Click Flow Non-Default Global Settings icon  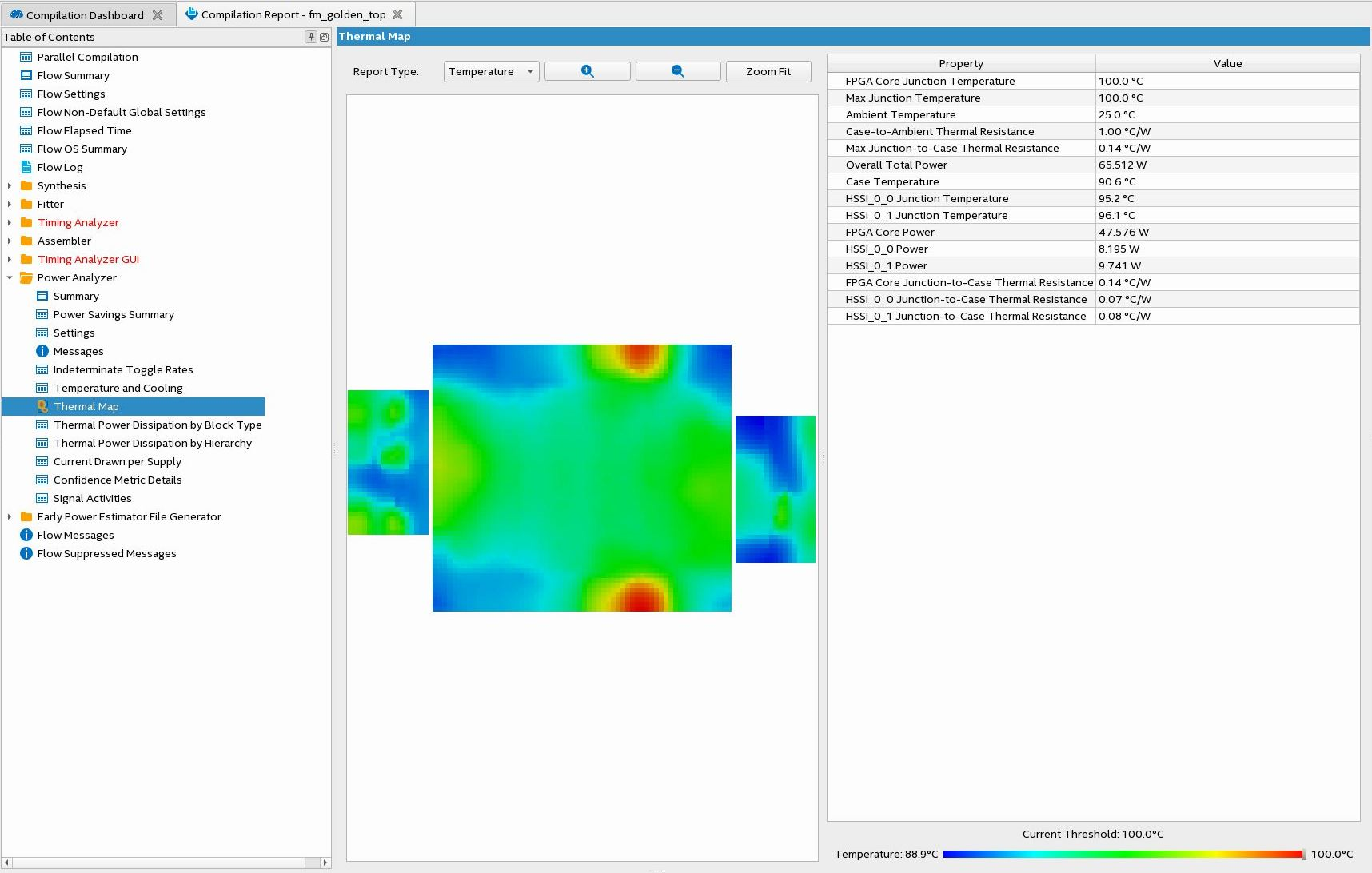(26, 112)
